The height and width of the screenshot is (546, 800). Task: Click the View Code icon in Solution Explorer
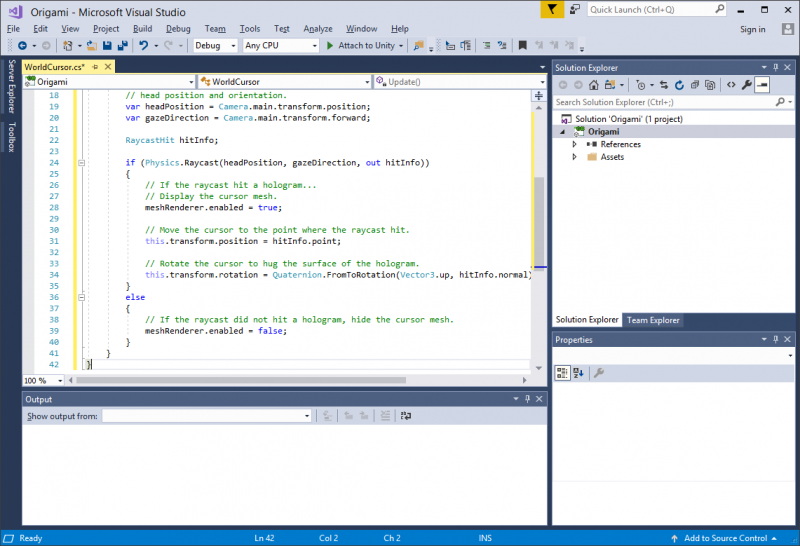(731, 85)
